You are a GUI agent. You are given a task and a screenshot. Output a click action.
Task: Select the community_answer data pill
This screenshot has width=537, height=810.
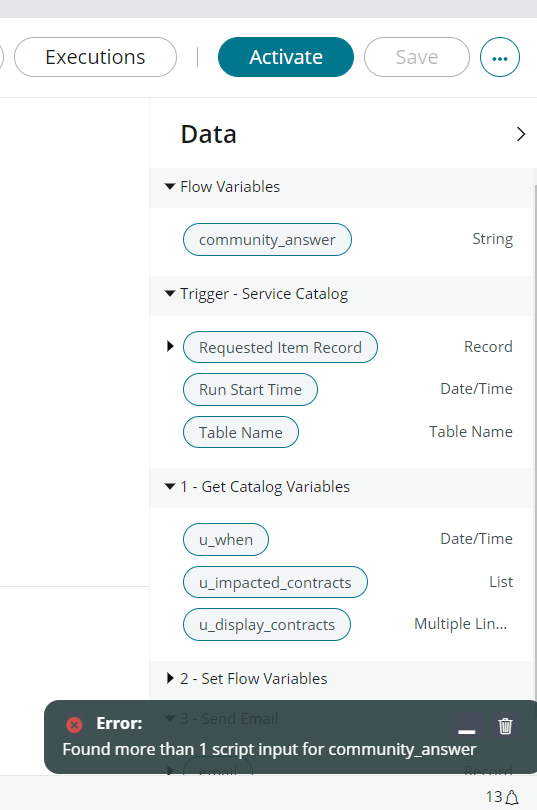pyautogui.click(x=267, y=240)
